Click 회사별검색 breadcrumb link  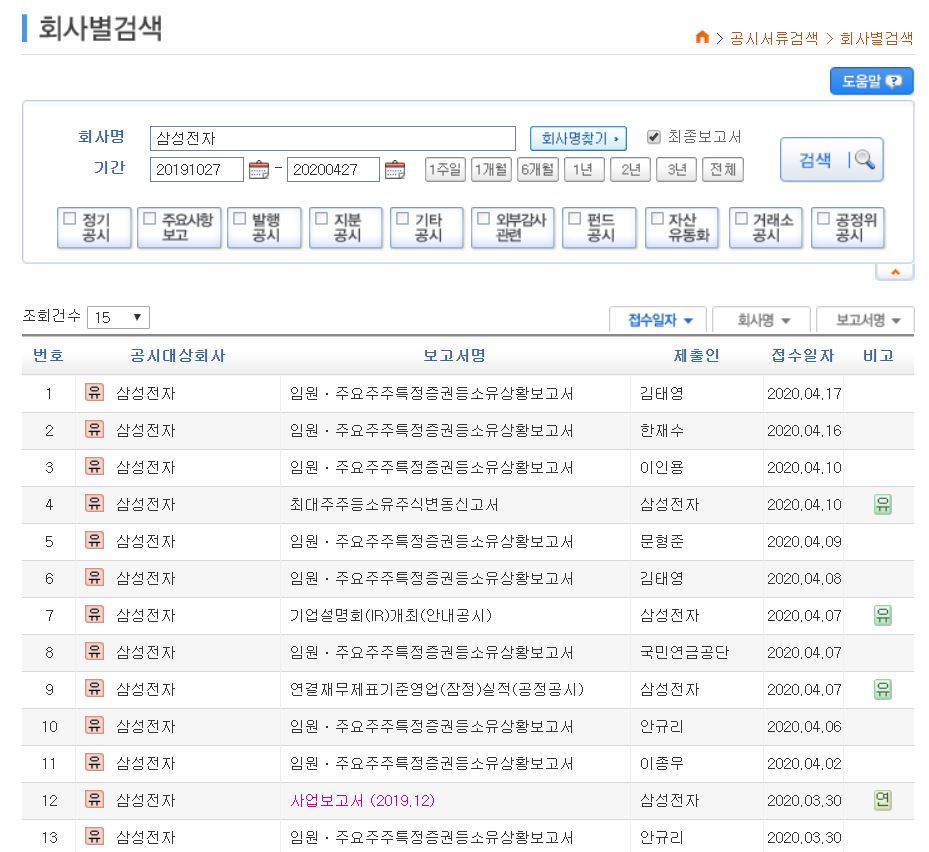(x=876, y=39)
